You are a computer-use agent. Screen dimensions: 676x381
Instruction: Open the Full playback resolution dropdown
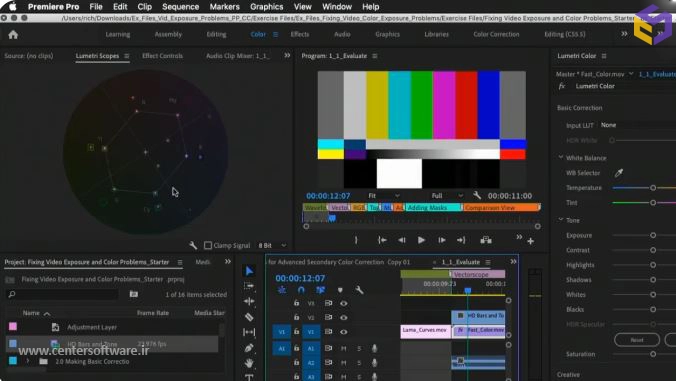(x=447, y=196)
